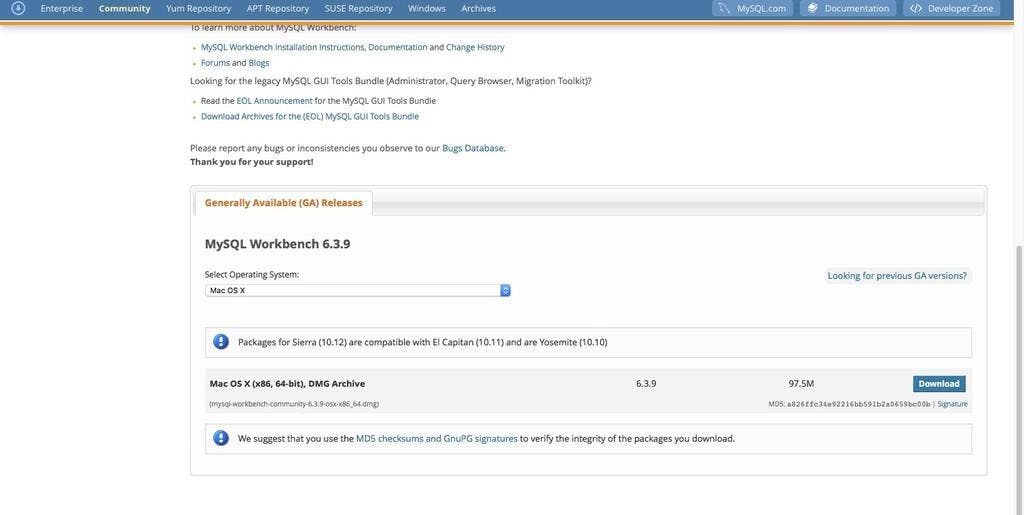Viewport: 1024px width, 515px height.
Task: Open the Enterprise menu item
Action: coord(61,8)
